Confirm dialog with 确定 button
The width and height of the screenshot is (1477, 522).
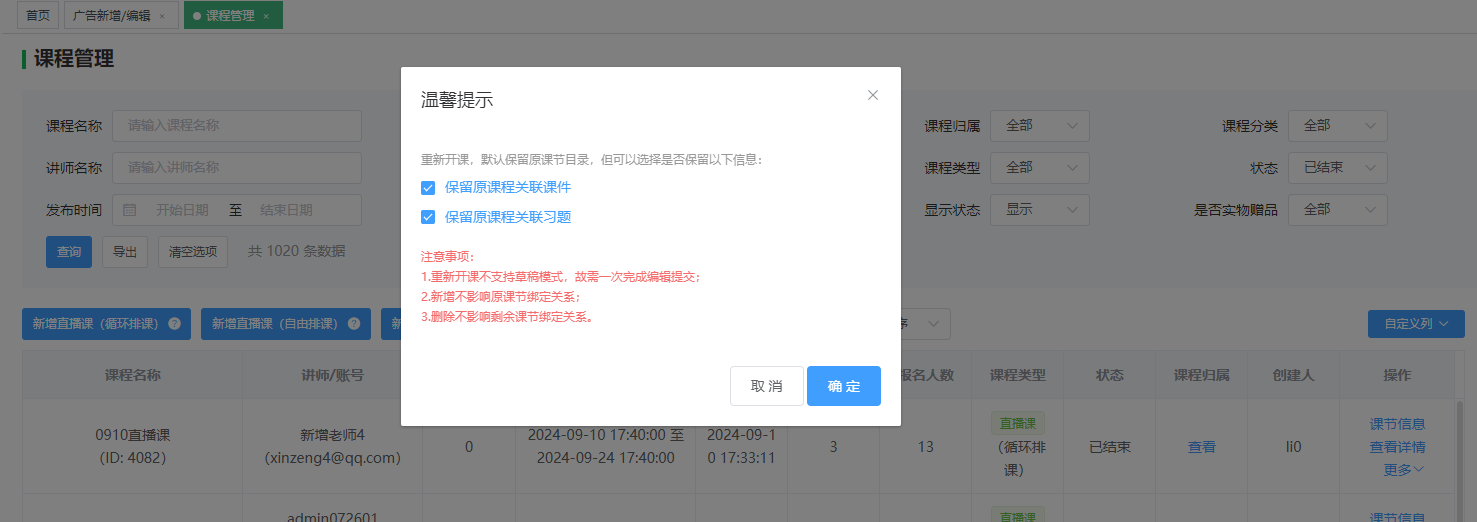pyautogui.click(x=843, y=386)
